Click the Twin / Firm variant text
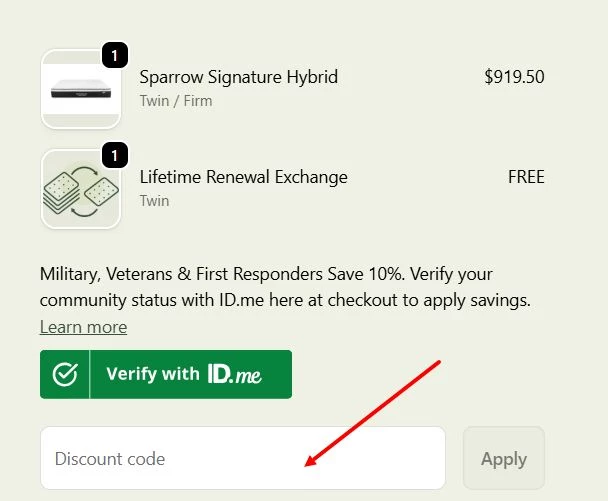The width and height of the screenshot is (608, 501). [x=175, y=101]
